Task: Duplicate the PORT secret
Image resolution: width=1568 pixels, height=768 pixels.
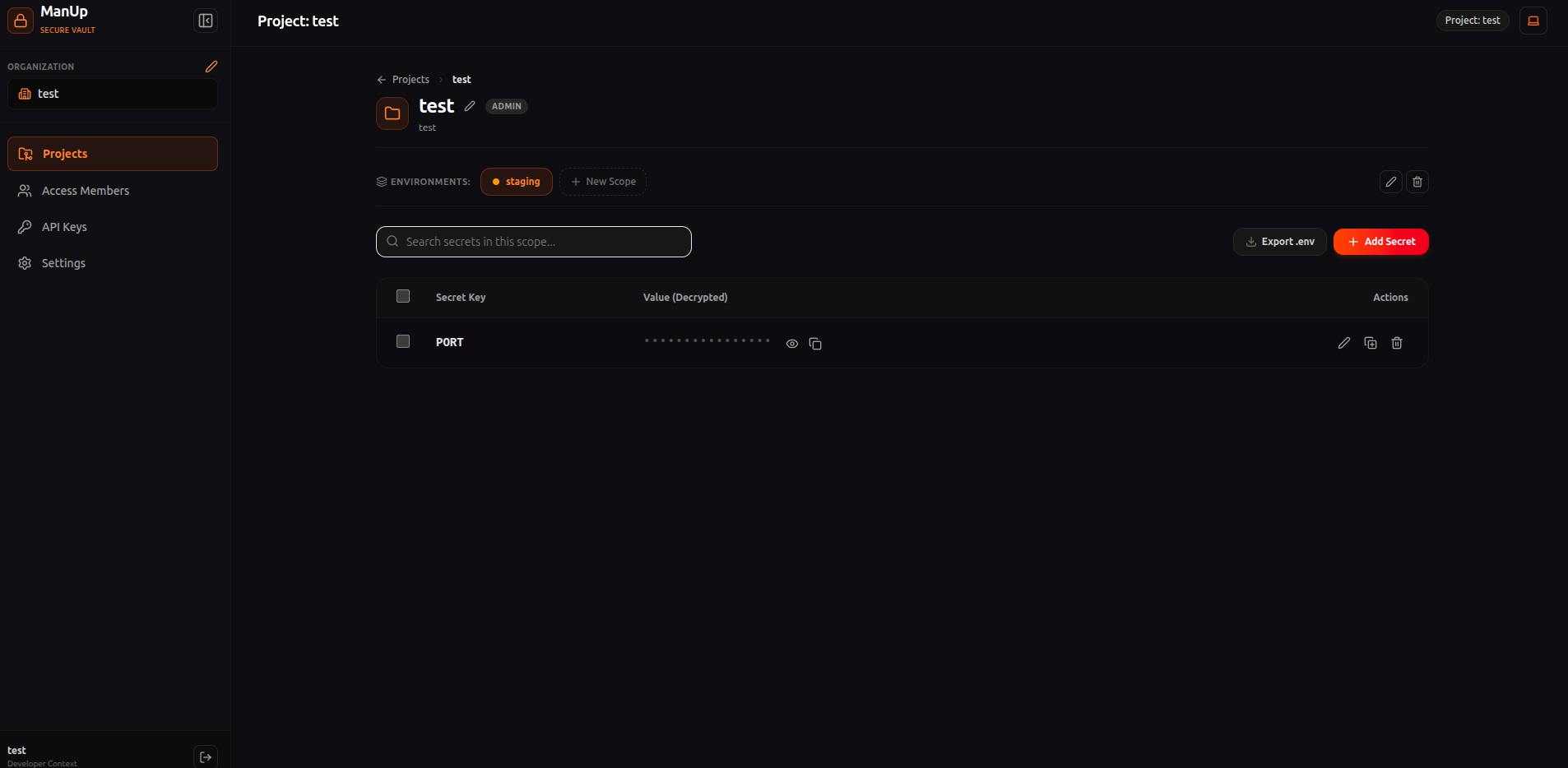Action: (x=1371, y=343)
